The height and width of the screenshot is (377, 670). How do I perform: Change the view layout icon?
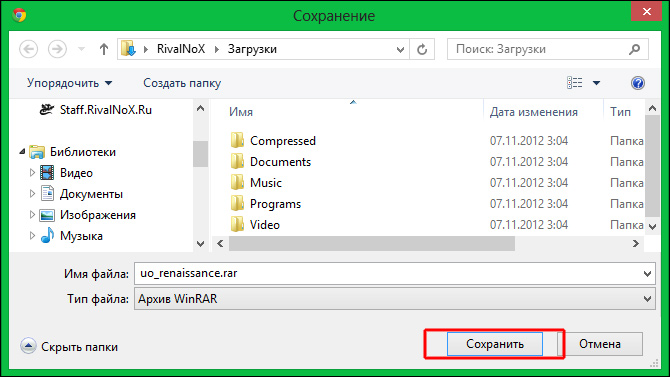pyautogui.click(x=574, y=82)
